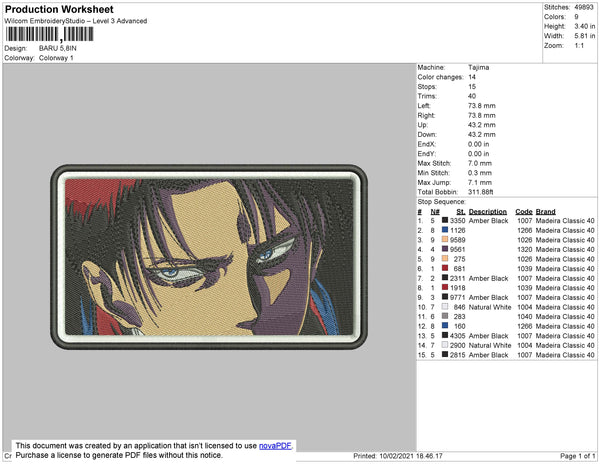Click the Stitches count 49893
The width and height of the screenshot is (600, 464).
(584, 7)
